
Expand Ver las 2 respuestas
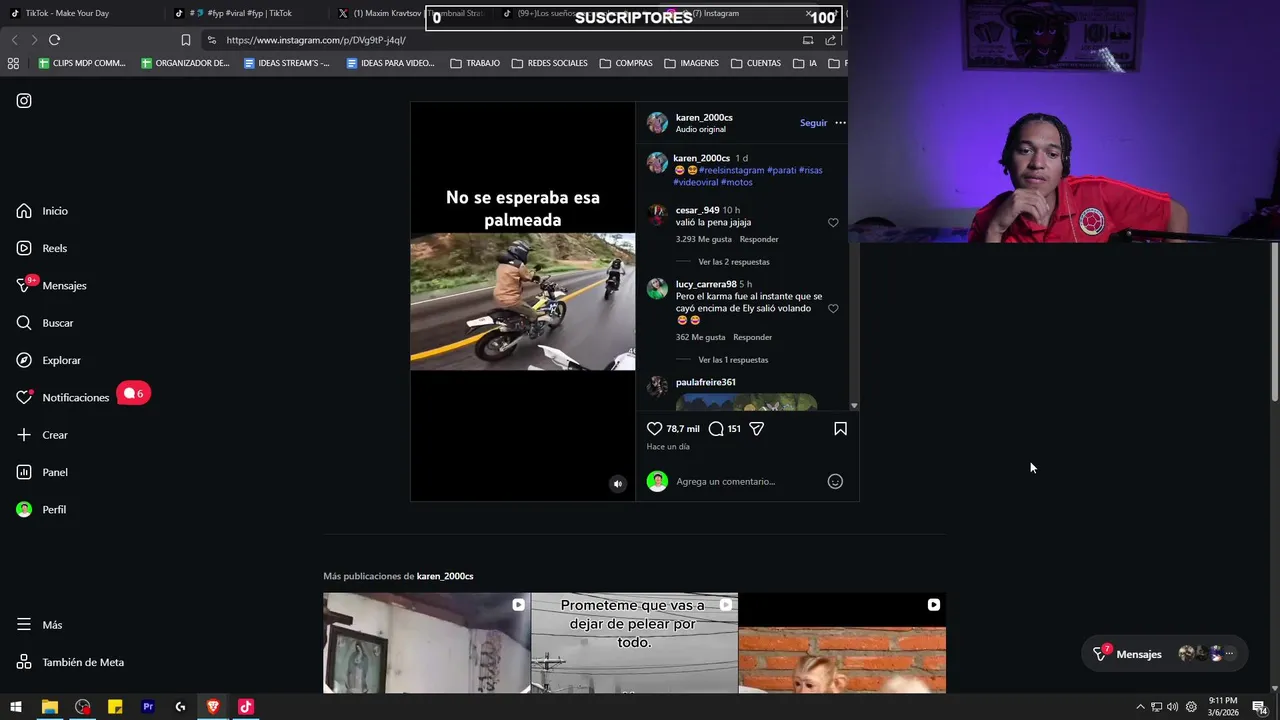coord(734,262)
